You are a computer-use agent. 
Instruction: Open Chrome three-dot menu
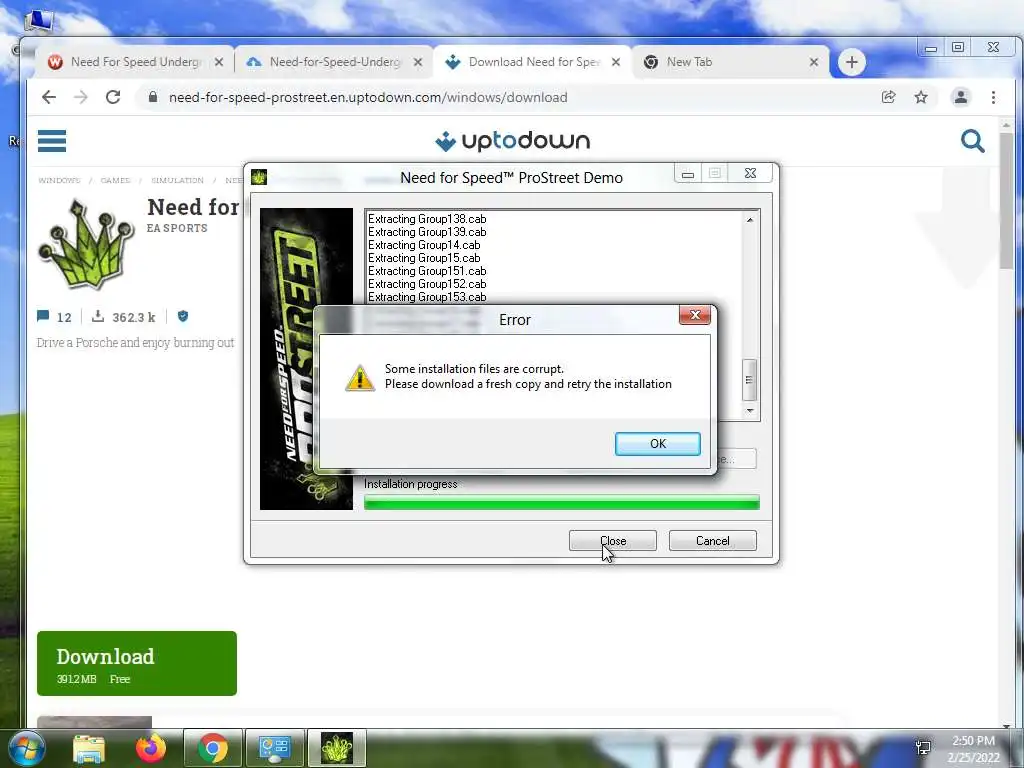click(993, 97)
